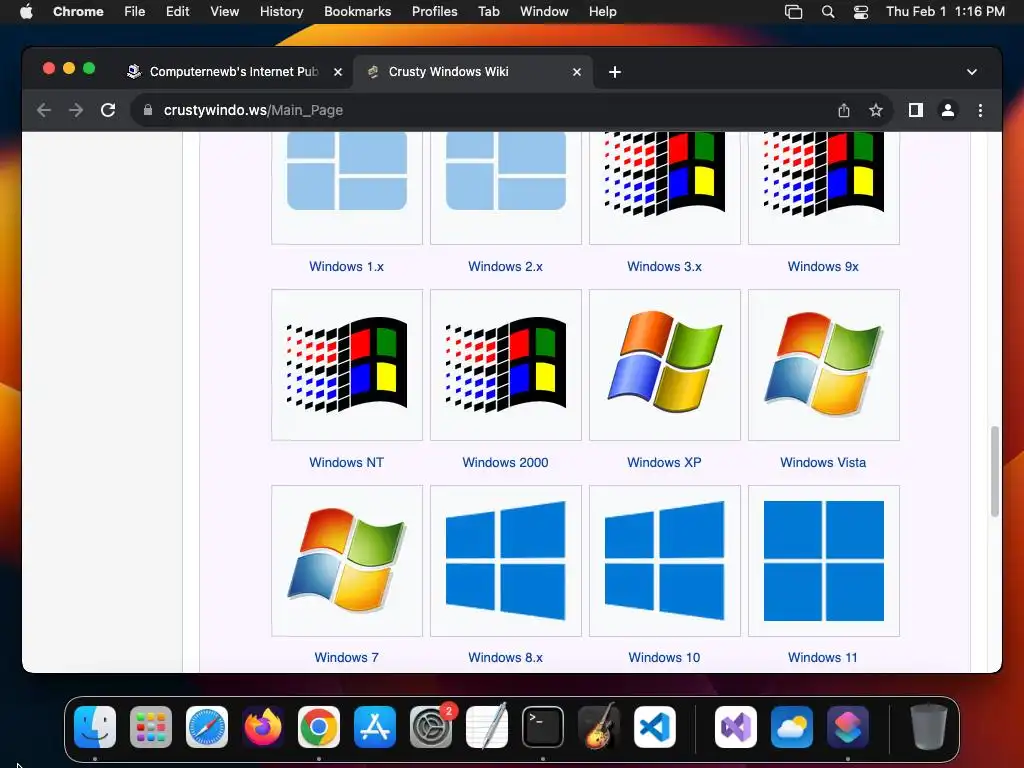1024x768 pixels.
Task: Open the Windows 2.x link
Action: tap(505, 266)
